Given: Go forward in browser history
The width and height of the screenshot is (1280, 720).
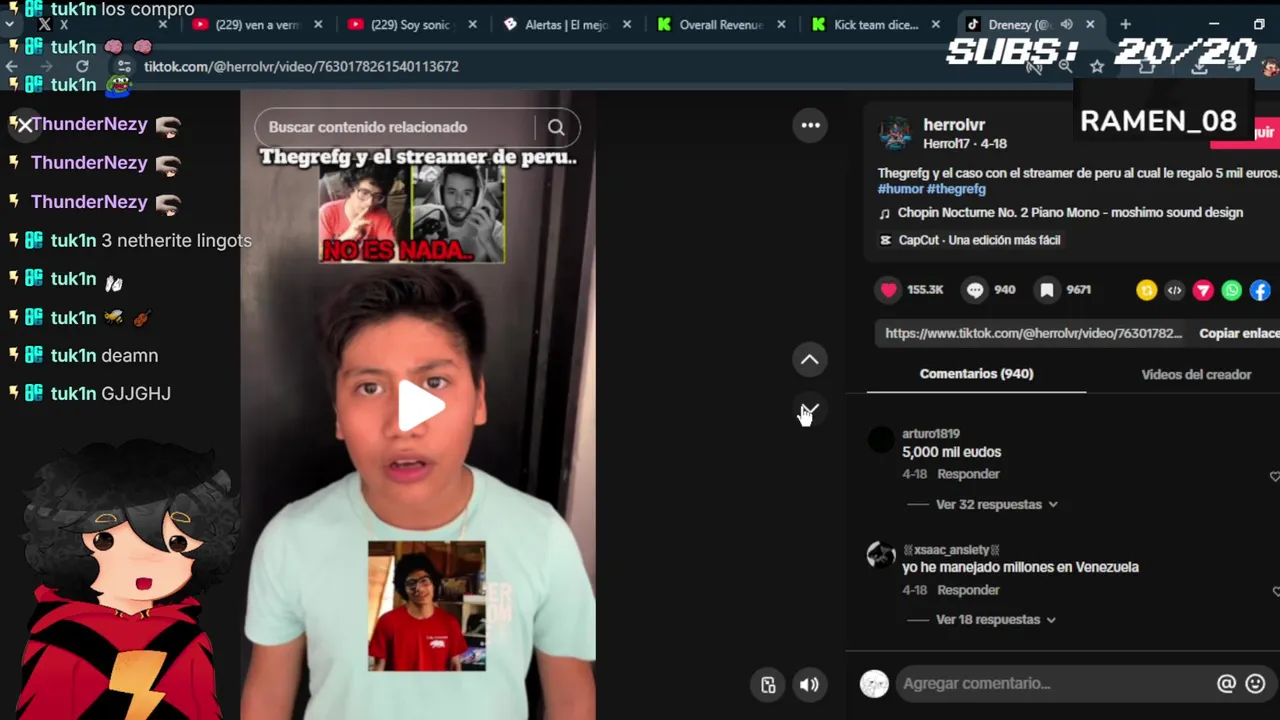Looking at the screenshot, I should (46, 66).
